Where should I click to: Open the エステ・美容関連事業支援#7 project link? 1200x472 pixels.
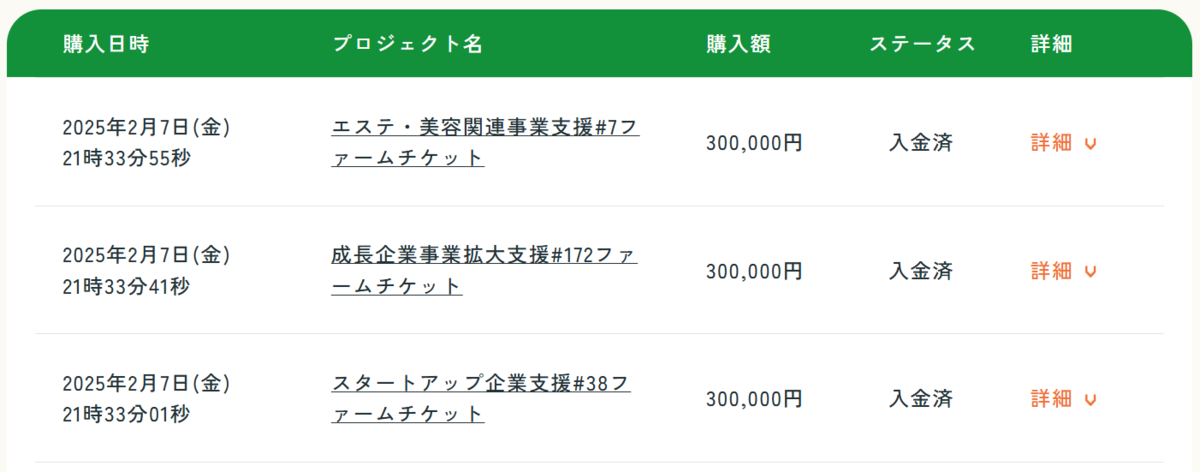click(485, 143)
